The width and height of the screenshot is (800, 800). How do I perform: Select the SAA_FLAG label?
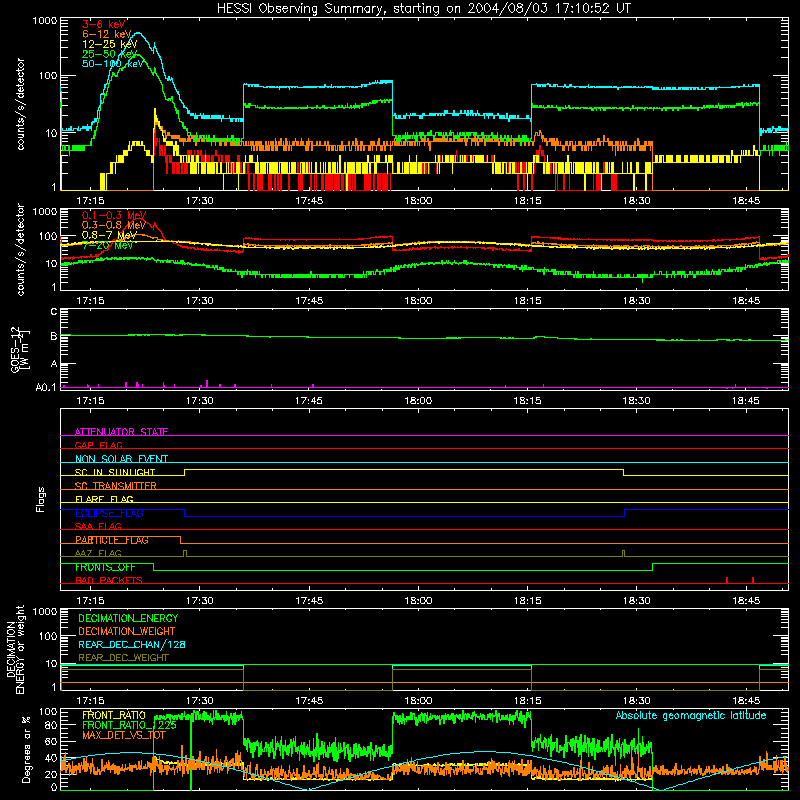(98, 526)
